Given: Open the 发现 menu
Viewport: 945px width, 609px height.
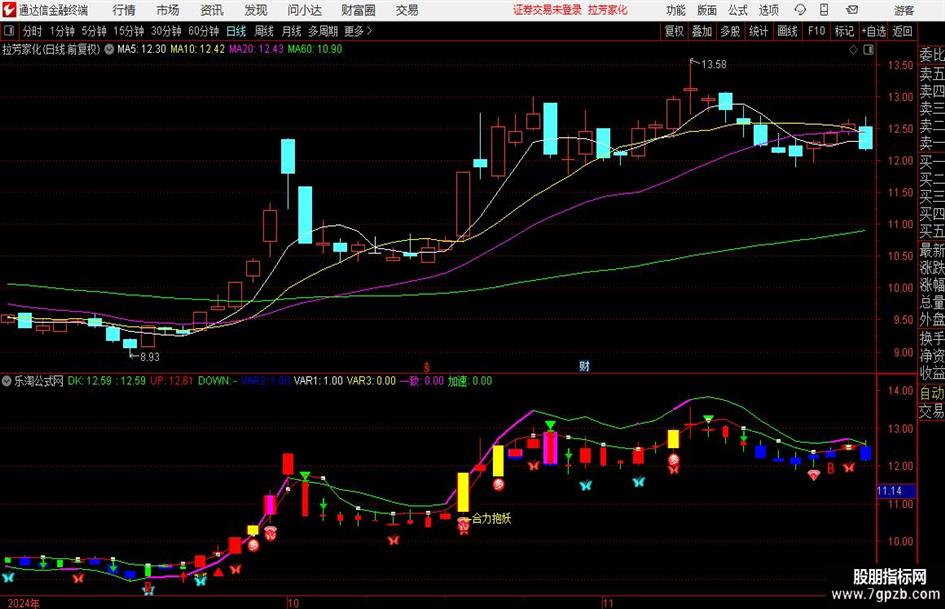Looking at the screenshot, I should click(256, 10).
